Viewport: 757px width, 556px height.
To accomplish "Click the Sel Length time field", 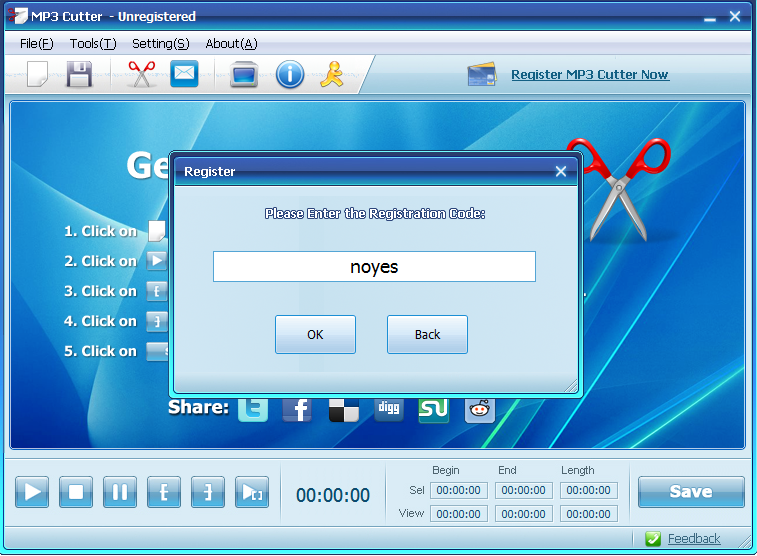I will coord(589,490).
